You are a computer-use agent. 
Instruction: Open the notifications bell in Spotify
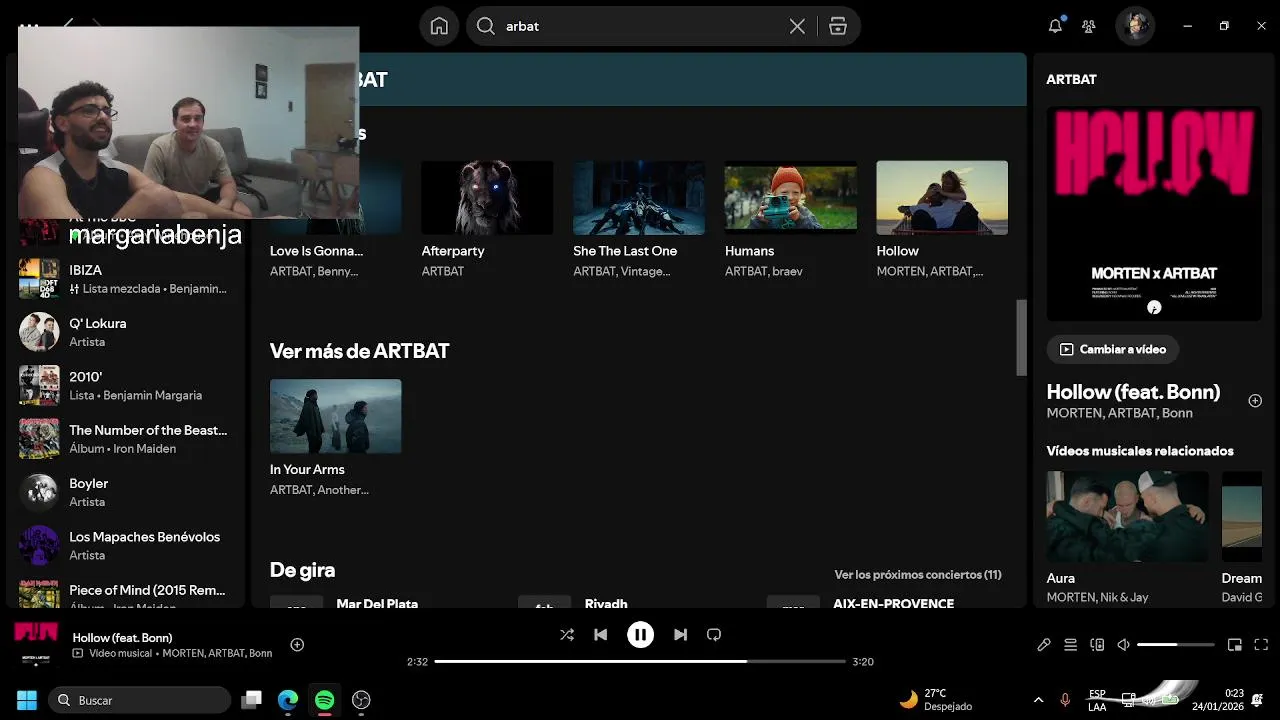point(1055,26)
